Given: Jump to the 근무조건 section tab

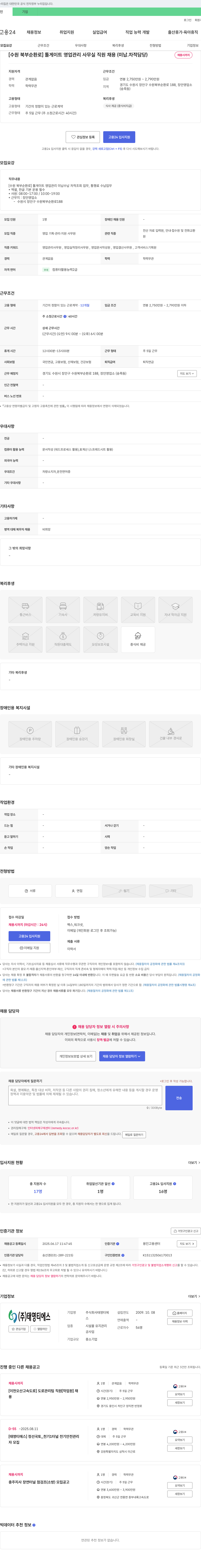Looking at the screenshot, I should pos(43,46).
